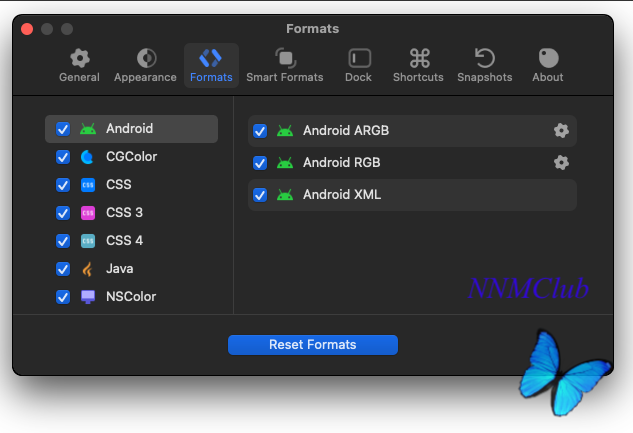Open the Snapshots history arrow icon
The image size is (633, 433).
pos(484,58)
